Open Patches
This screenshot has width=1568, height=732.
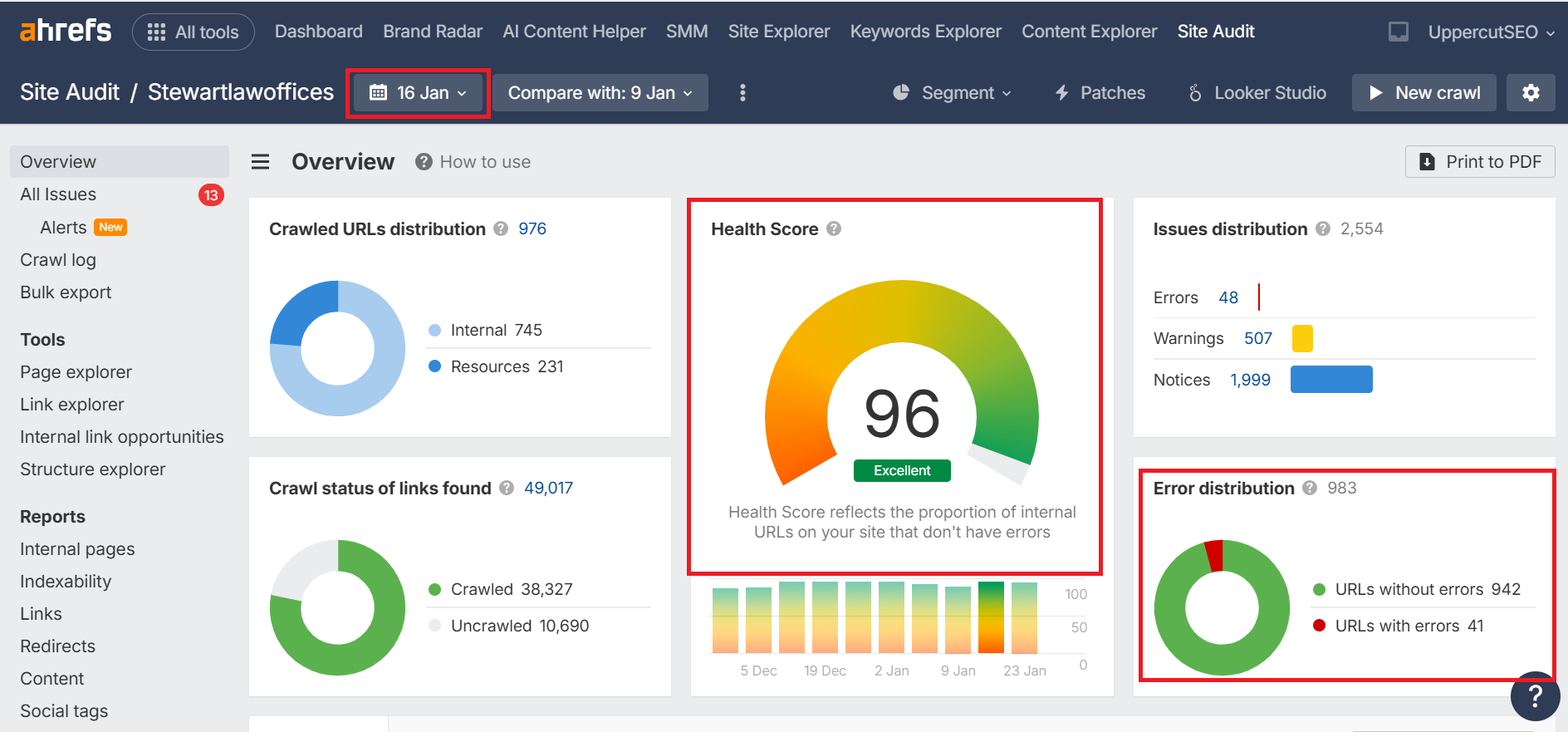click(x=1100, y=92)
